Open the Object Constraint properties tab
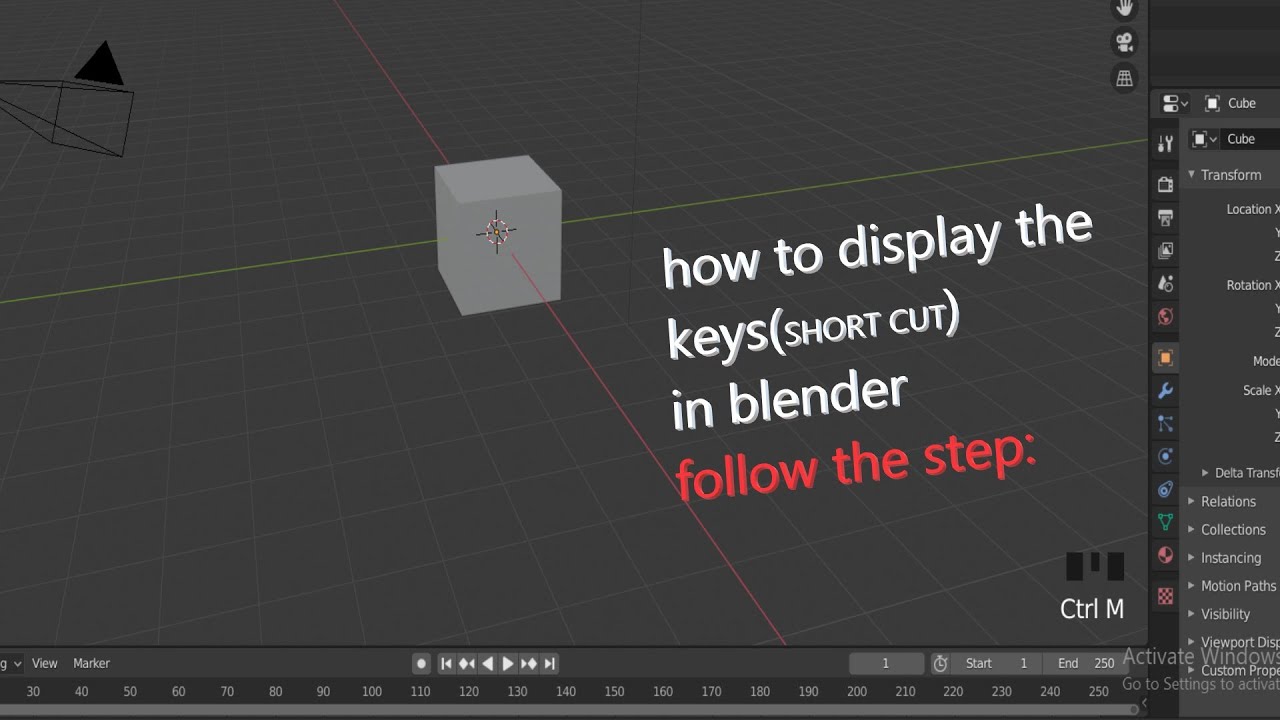The width and height of the screenshot is (1280, 720). point(1165,489)
